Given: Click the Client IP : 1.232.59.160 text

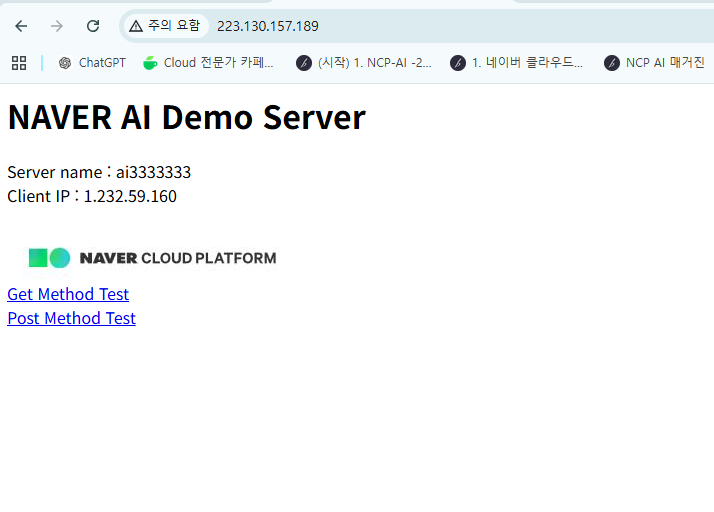Looking at the screenshot, I should click(92, 196).
